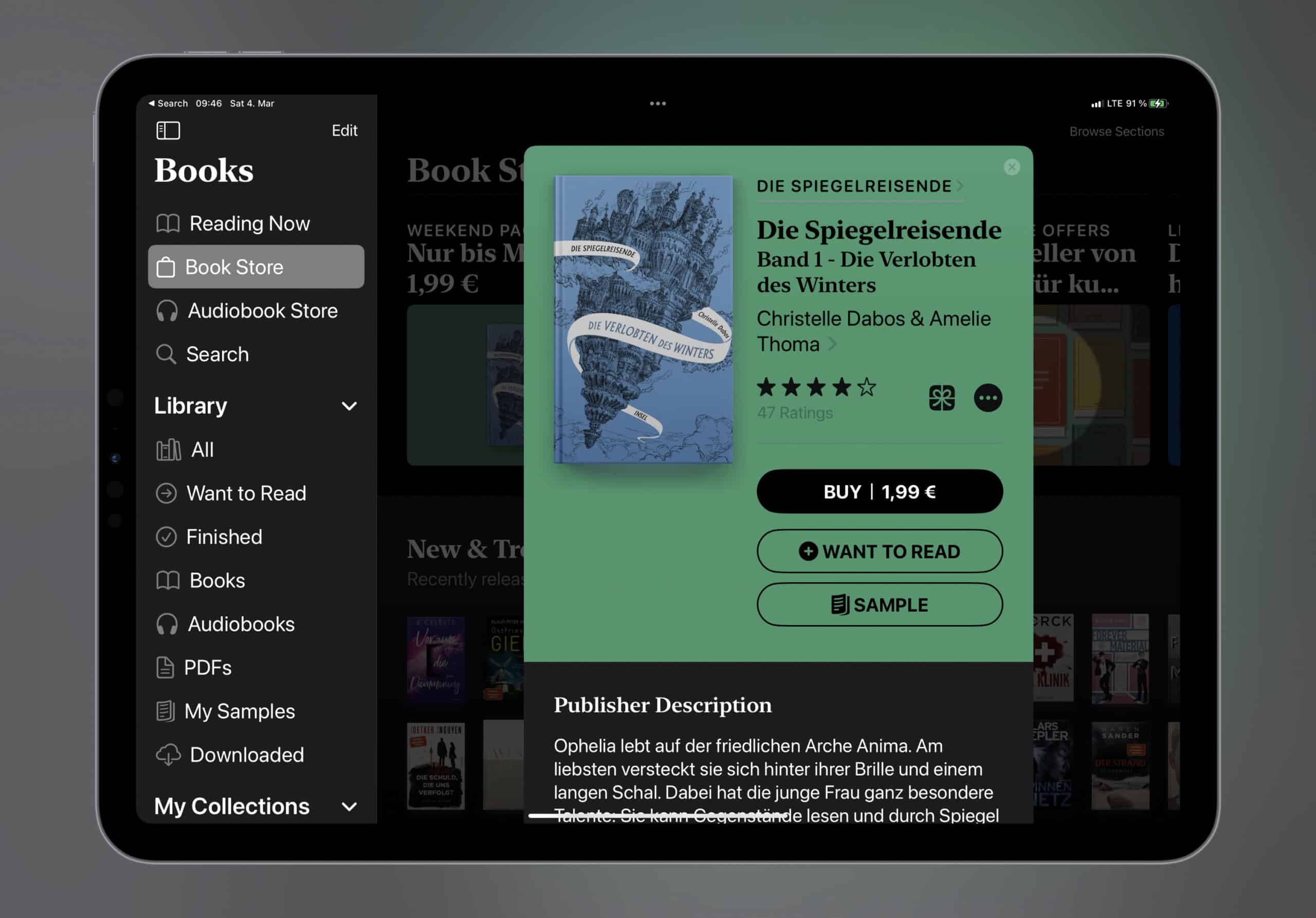Image resolution: width=1316 pixels, height=918 pixels.
Task: Toggle the sidebar panel icon
Action: [168, 131]
